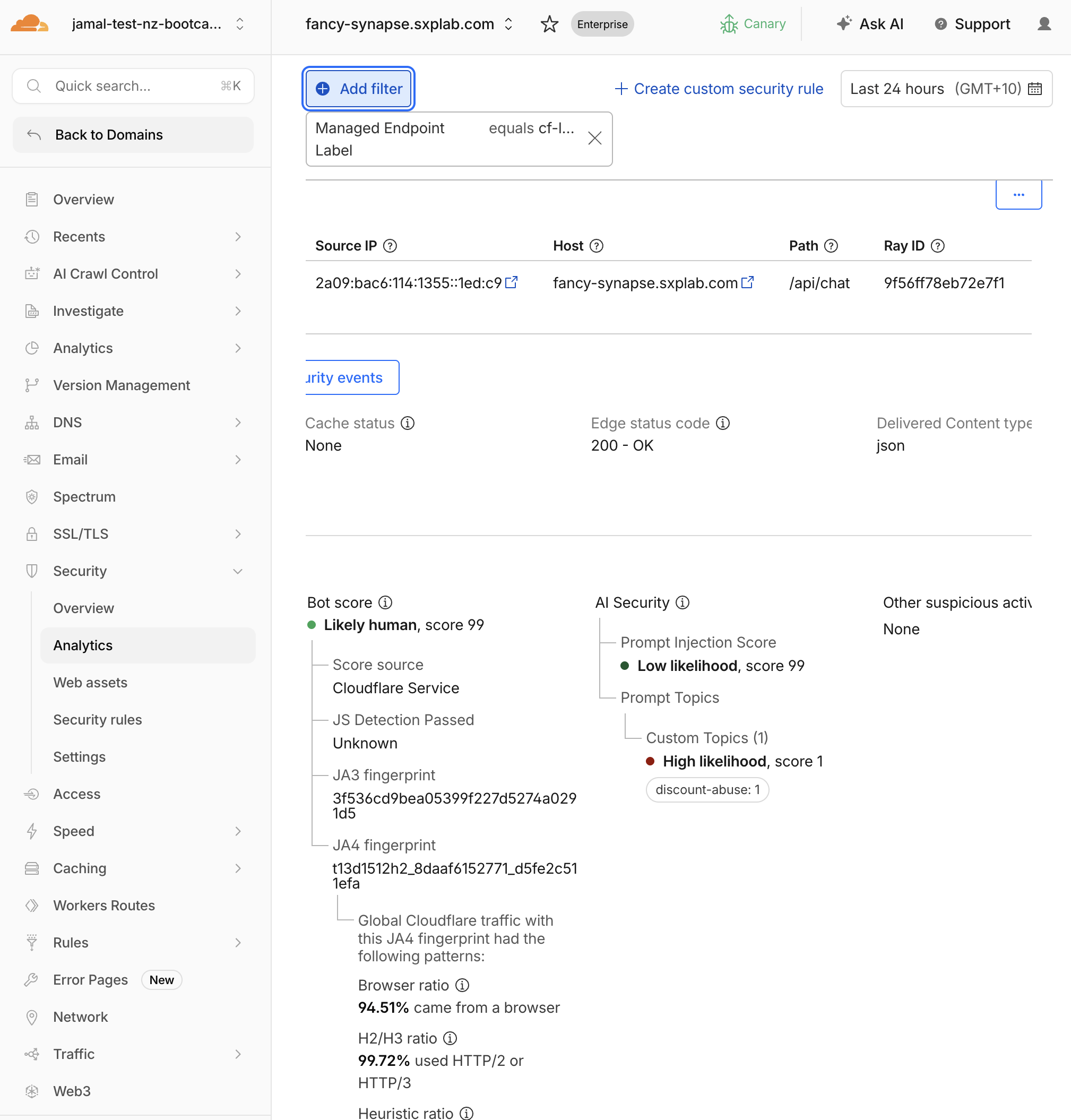The height and width of the screenshot is (1120, 1071).
Task: Click the Cloudflare logo
Action: click(x=29, y=24)
